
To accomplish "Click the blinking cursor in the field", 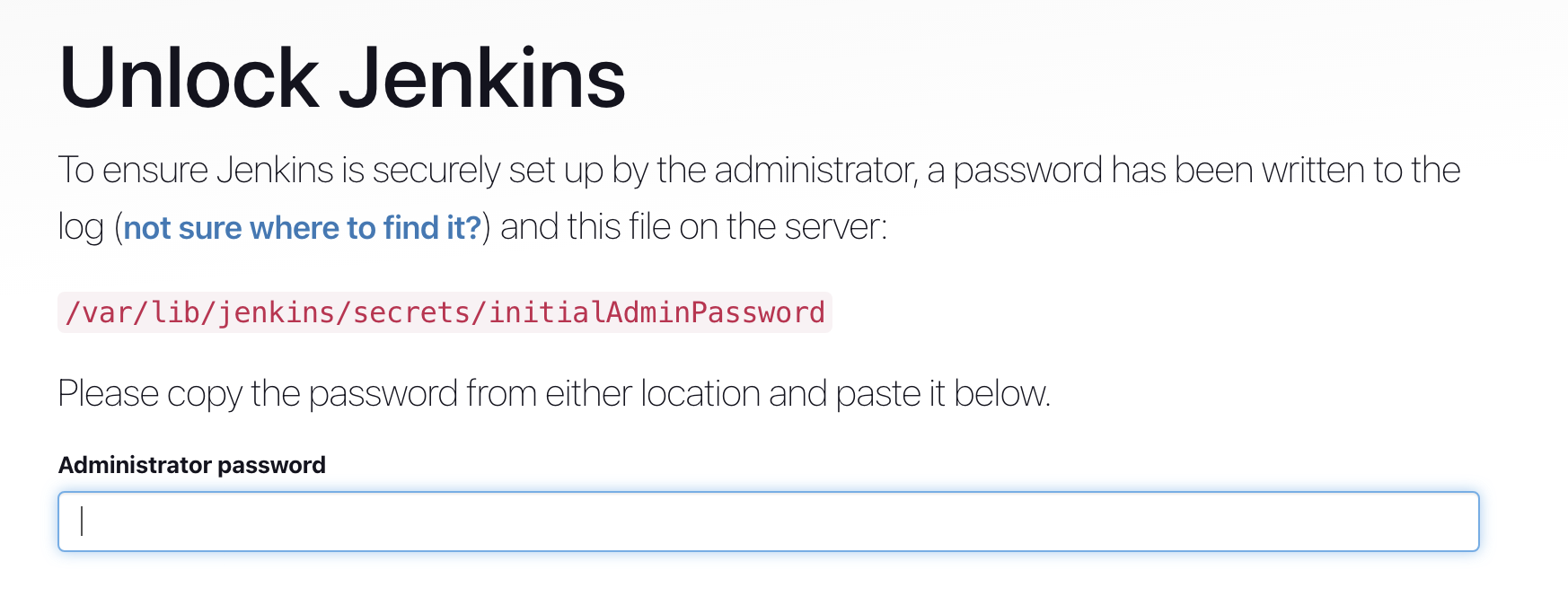I will (x=79, y=521).
